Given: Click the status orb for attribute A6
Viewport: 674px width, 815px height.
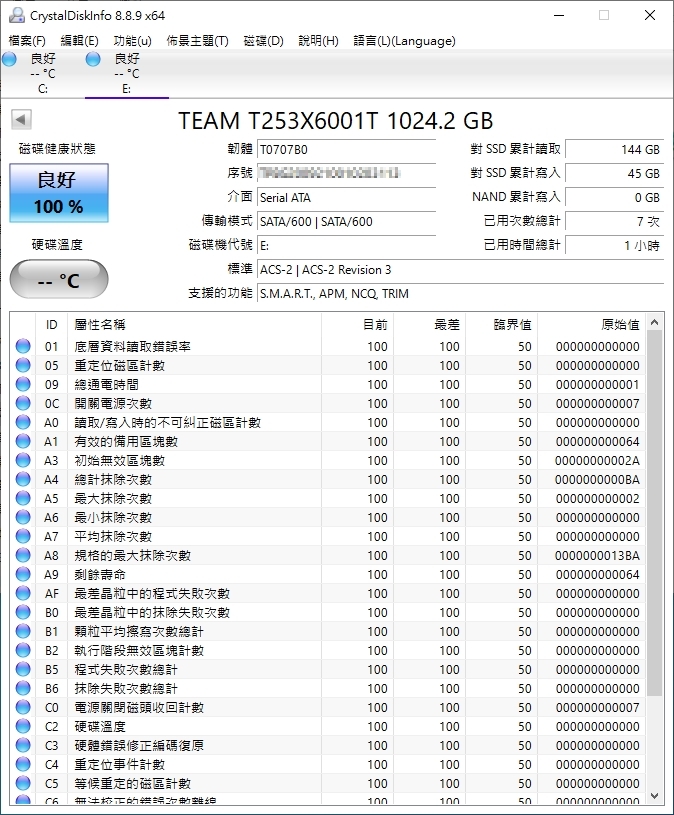Looking at the screenshot, I should 23,517.
